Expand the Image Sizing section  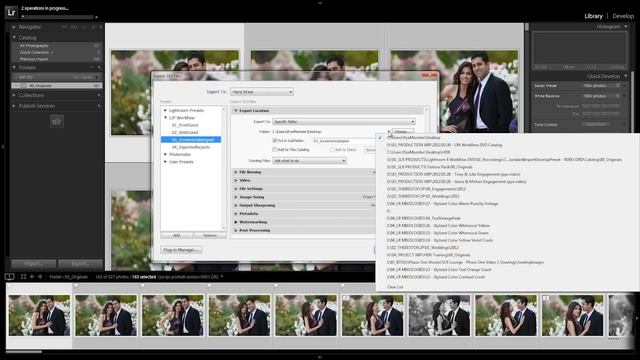236,197
